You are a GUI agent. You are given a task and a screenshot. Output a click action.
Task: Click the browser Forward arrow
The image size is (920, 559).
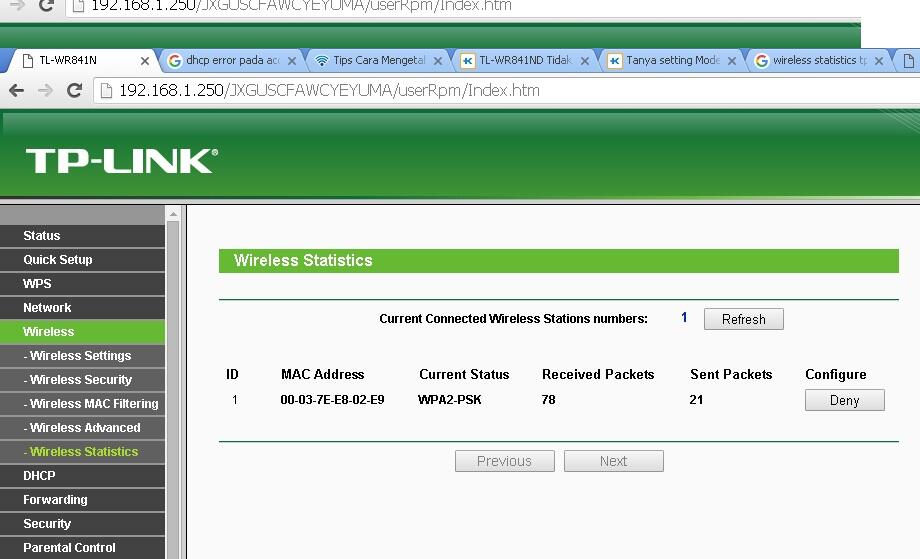point(45,90)
